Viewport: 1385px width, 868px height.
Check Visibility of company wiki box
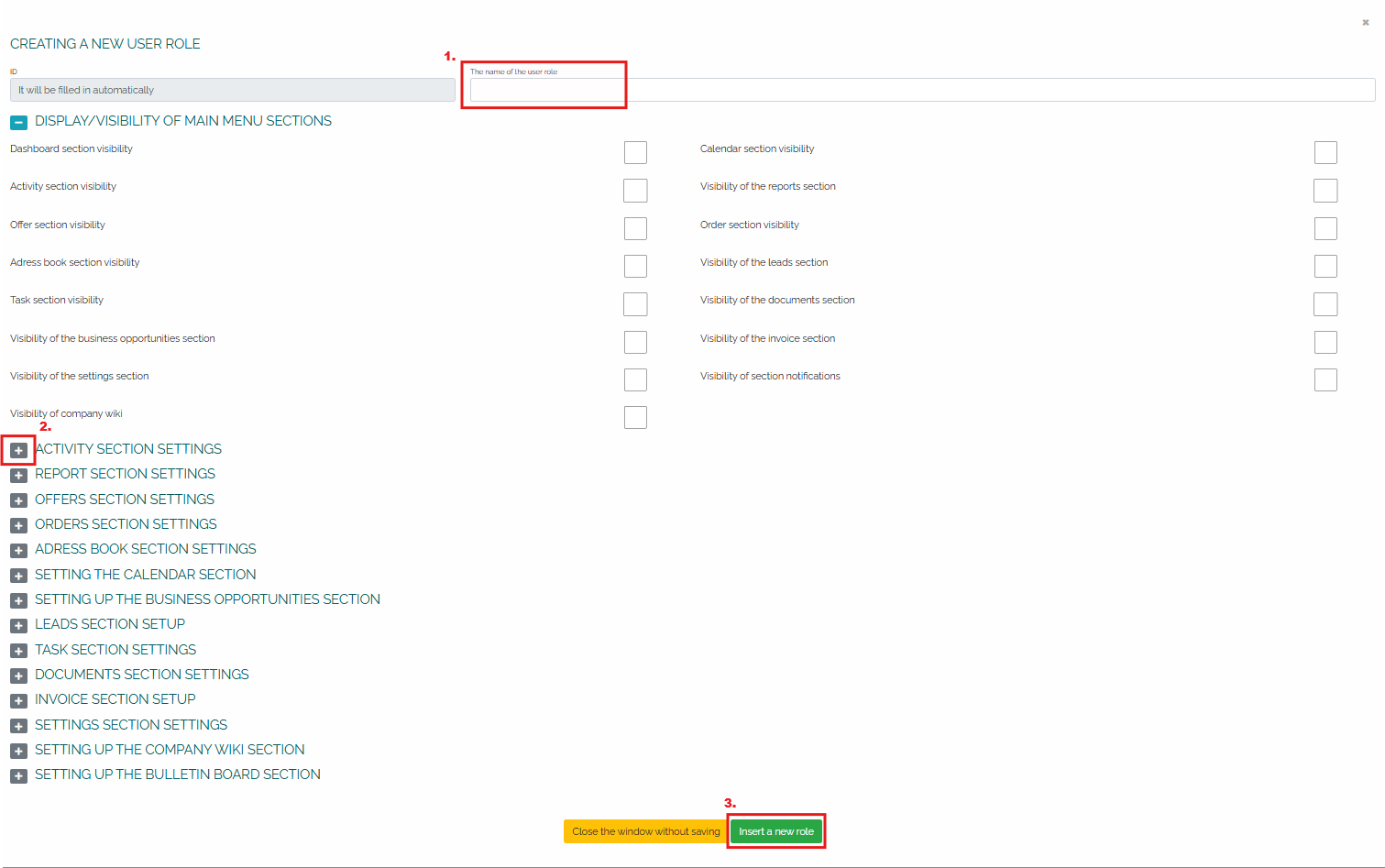pos(635,417)
